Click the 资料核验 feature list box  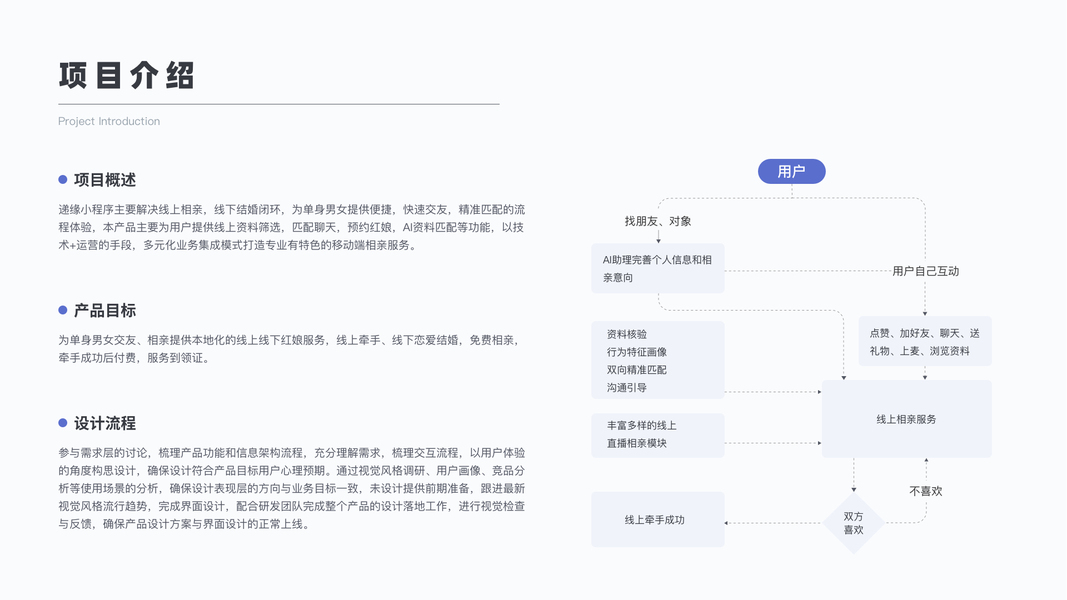657,360
